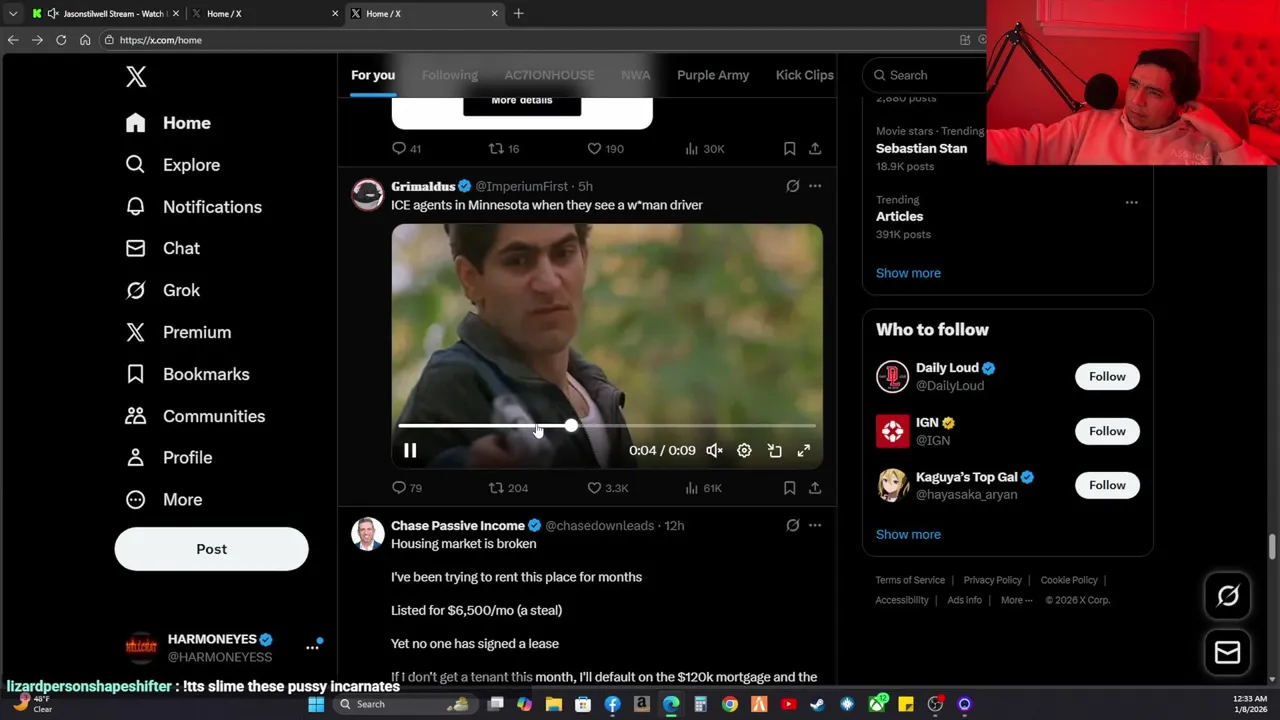Viewport: 1280px width, 720px height.
Task: Switch to the For you tab
Action: pyautogui.click(x=373, y=75)
